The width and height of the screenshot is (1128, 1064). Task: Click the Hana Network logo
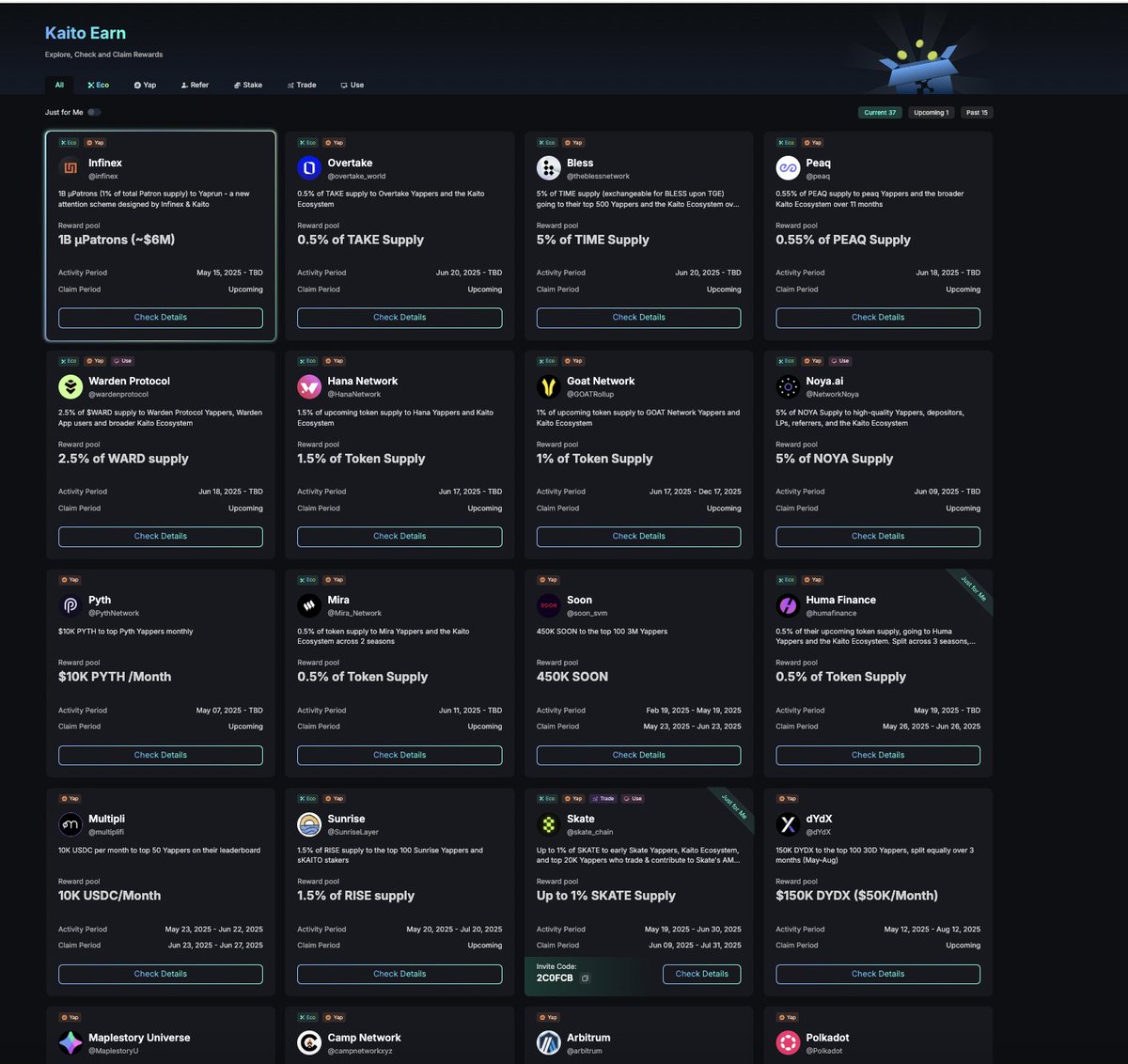click(x=309, y=386)
